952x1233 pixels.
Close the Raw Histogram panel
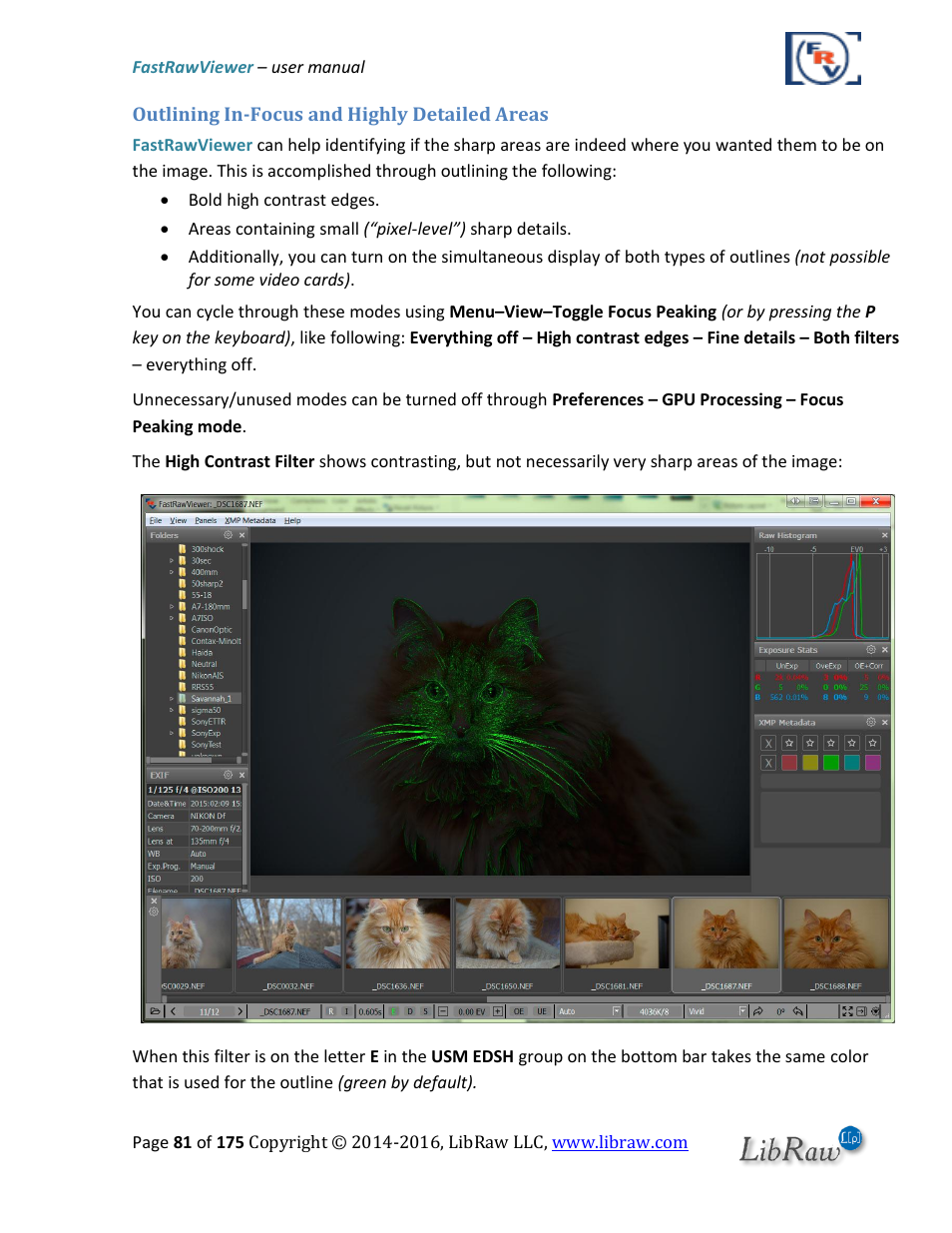tap(884, 535)
